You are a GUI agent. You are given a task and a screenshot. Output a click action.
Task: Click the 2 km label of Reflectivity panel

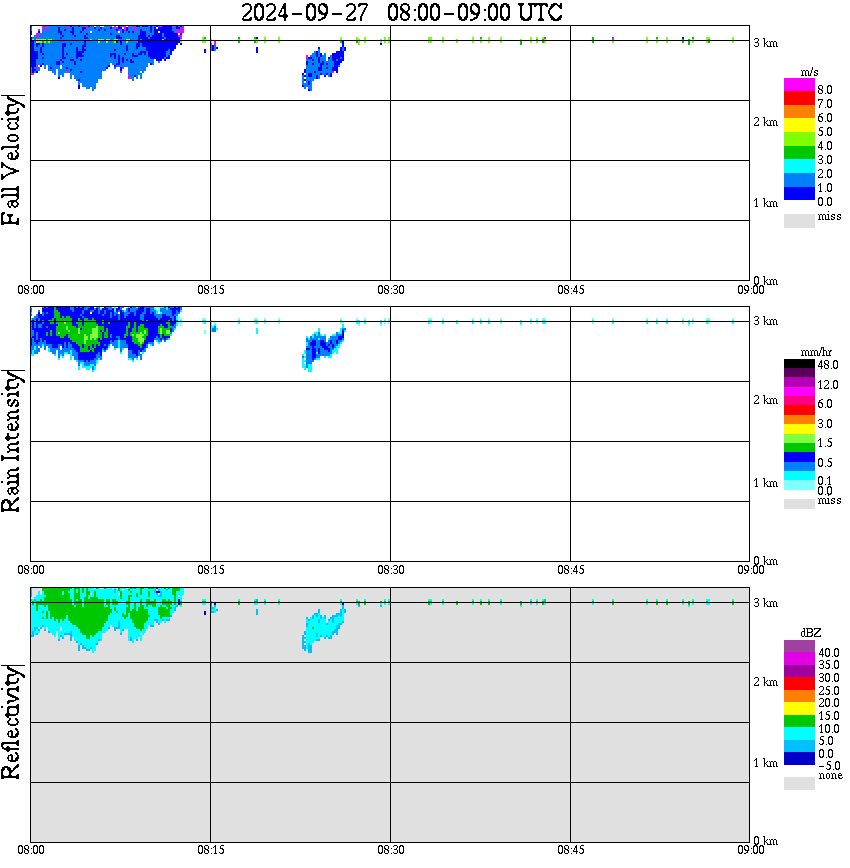click(765, 682)
